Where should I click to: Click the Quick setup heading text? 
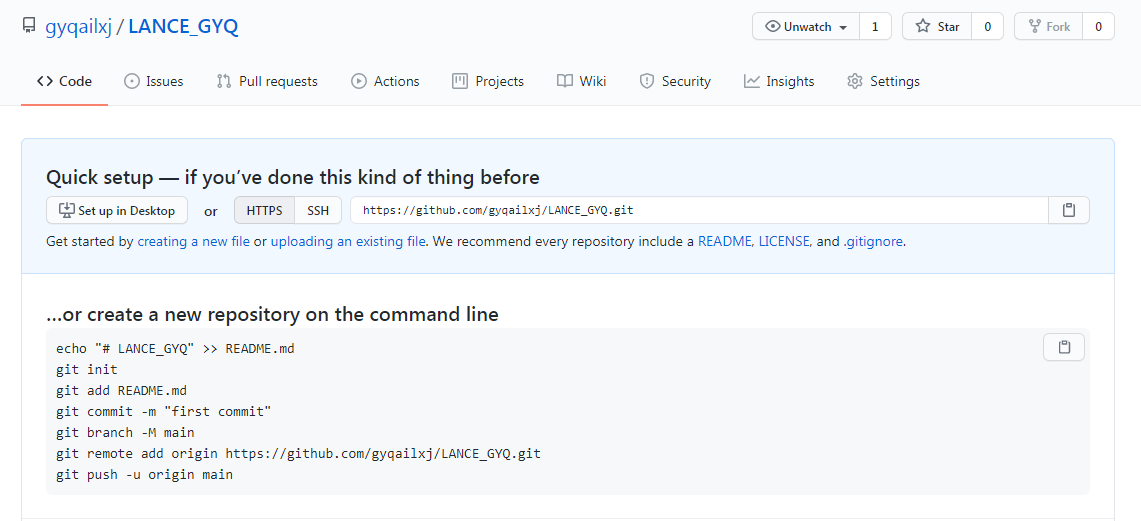tap(293, 177)
